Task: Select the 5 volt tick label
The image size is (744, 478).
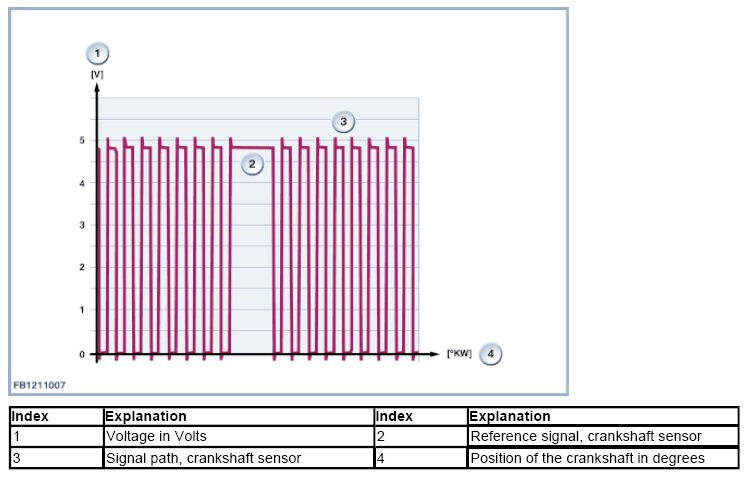Action: click(83, 141)
